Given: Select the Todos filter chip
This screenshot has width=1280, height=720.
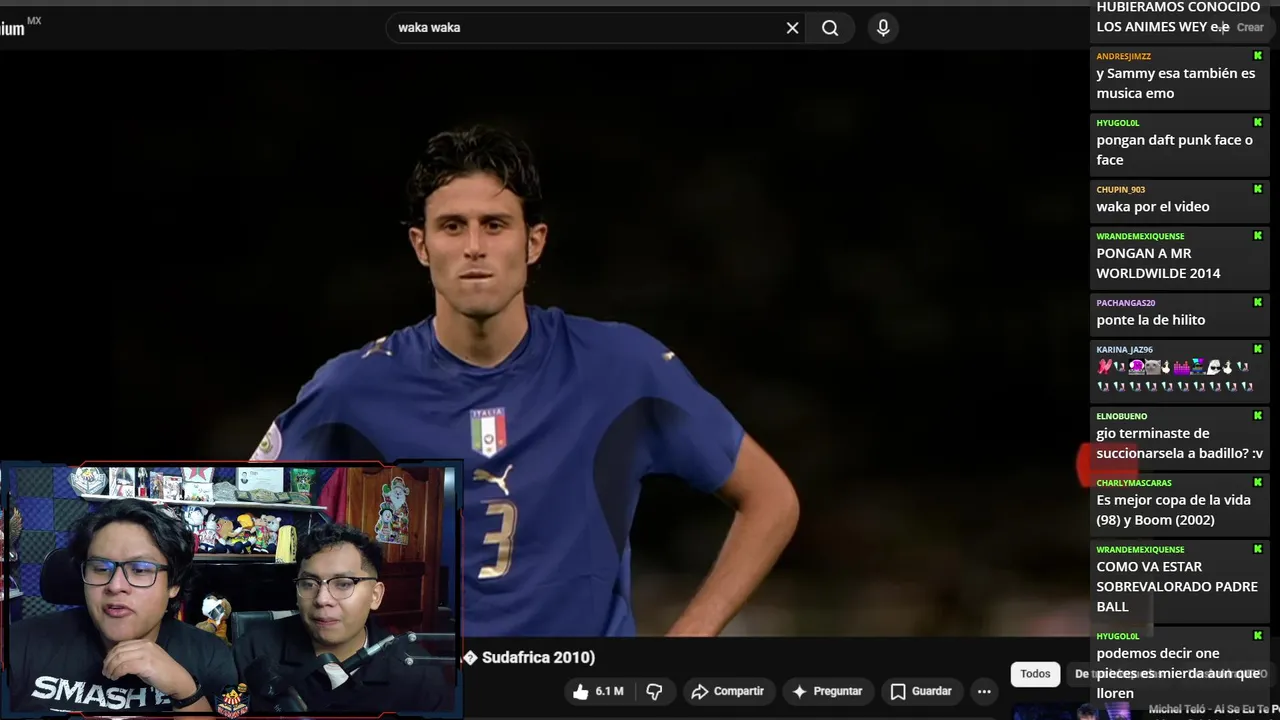Looking at the screenshot, I should coord(1035,674).
